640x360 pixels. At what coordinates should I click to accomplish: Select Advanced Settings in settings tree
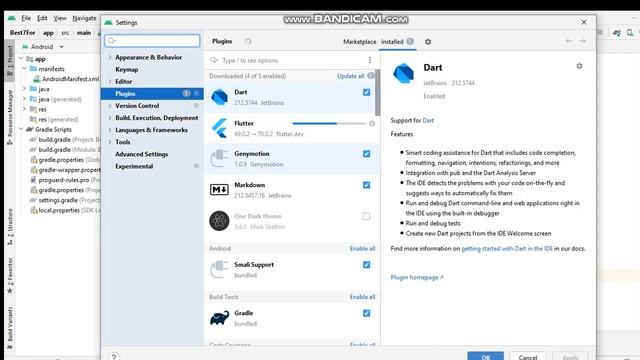(x=142, y=154)
